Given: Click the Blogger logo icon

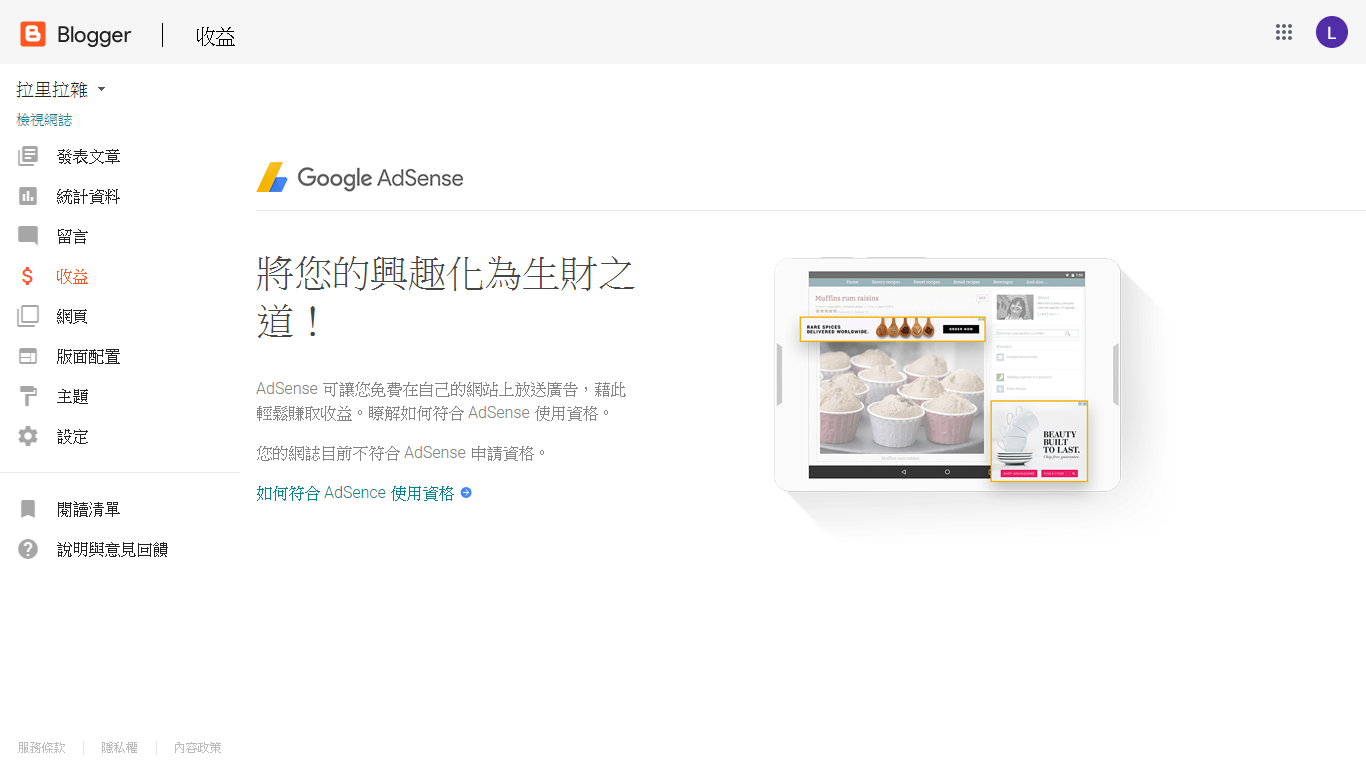Looking at the screenshot, I should point(33,34).
